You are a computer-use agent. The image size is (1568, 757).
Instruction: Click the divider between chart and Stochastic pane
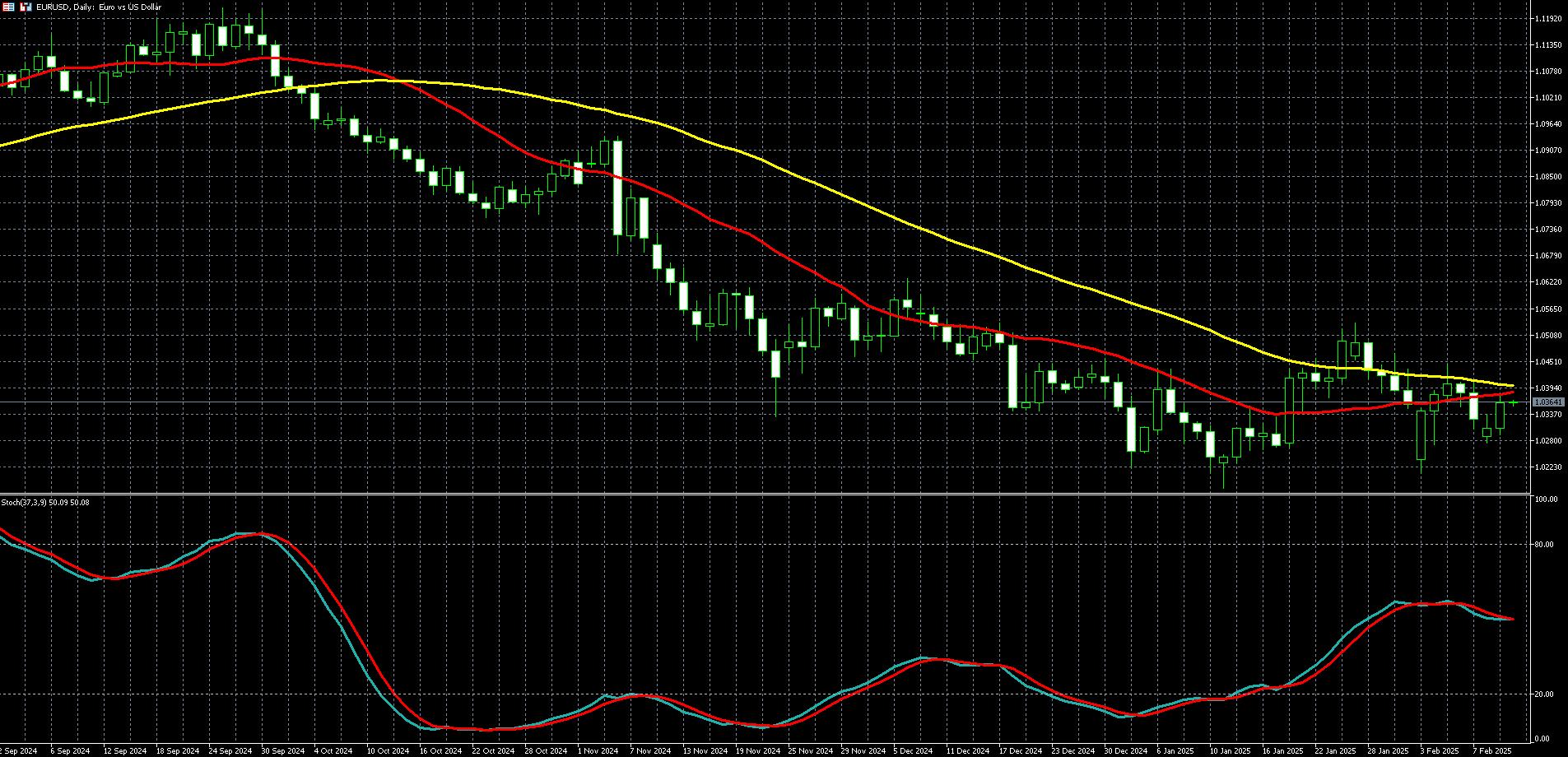pos(765,495)
